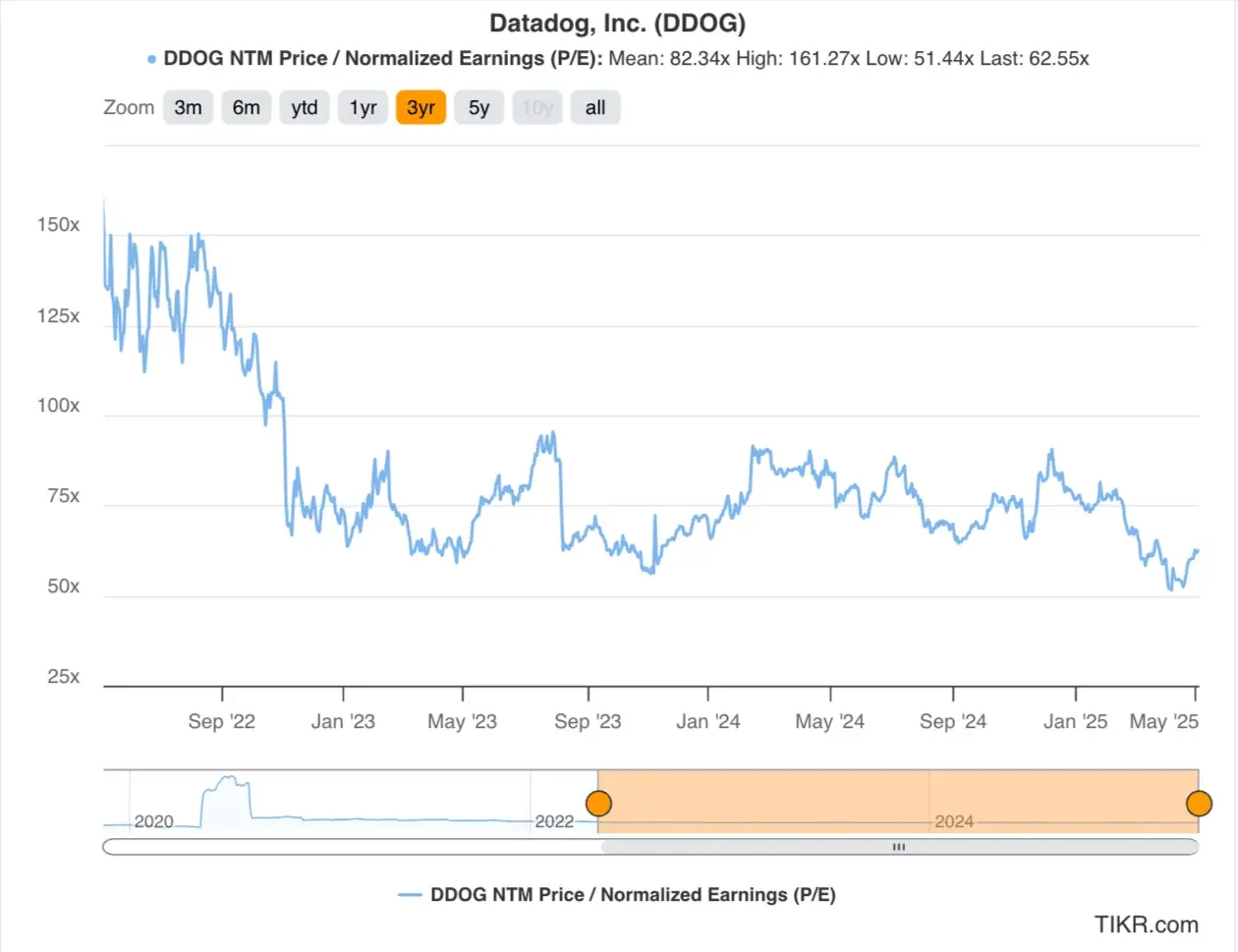This screenshot has height=952, width=1238.
Task: Click the 25x y-axis label
Action: 63,677
